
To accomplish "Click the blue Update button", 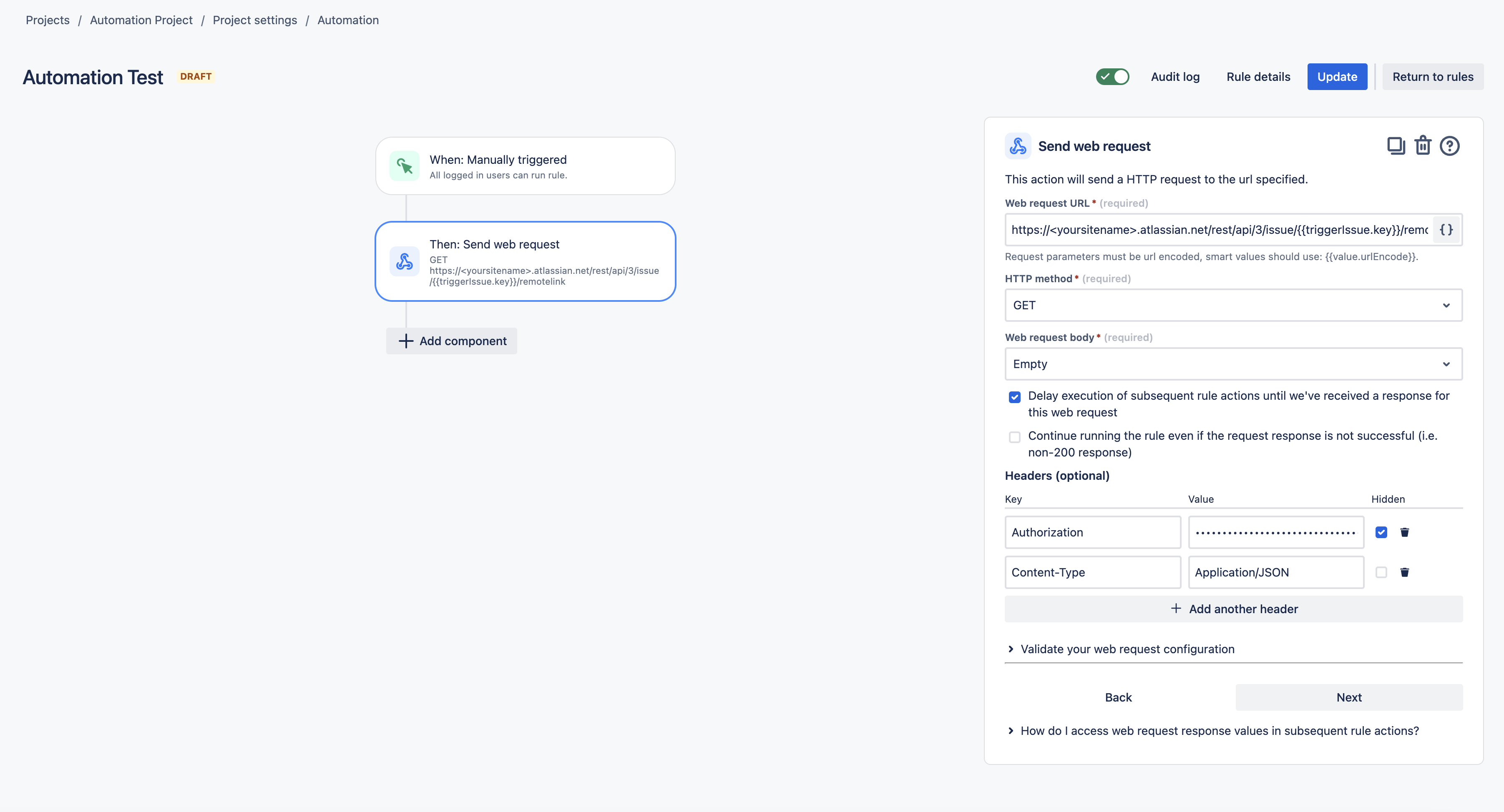I will pyautogui.click(x=1337, y=77).
